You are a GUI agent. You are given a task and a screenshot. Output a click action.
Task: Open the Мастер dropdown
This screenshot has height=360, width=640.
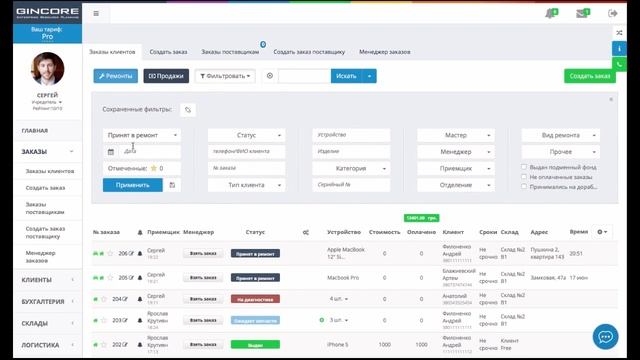pos(456,135)
